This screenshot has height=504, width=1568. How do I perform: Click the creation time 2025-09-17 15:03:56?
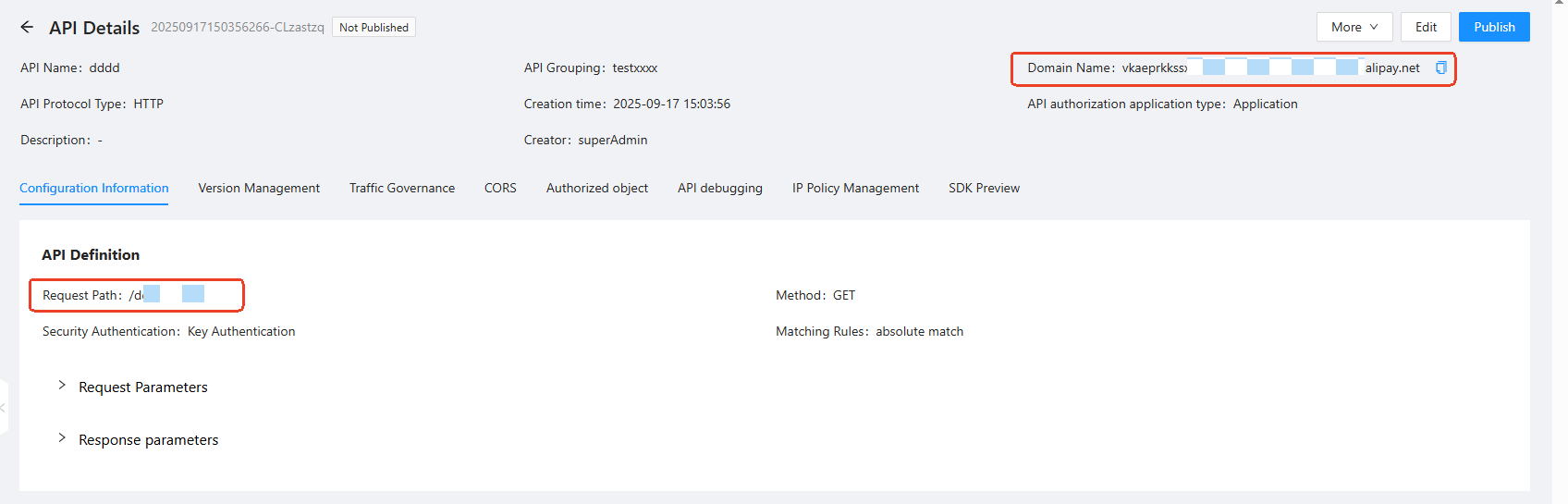click(x=672, y=104)
